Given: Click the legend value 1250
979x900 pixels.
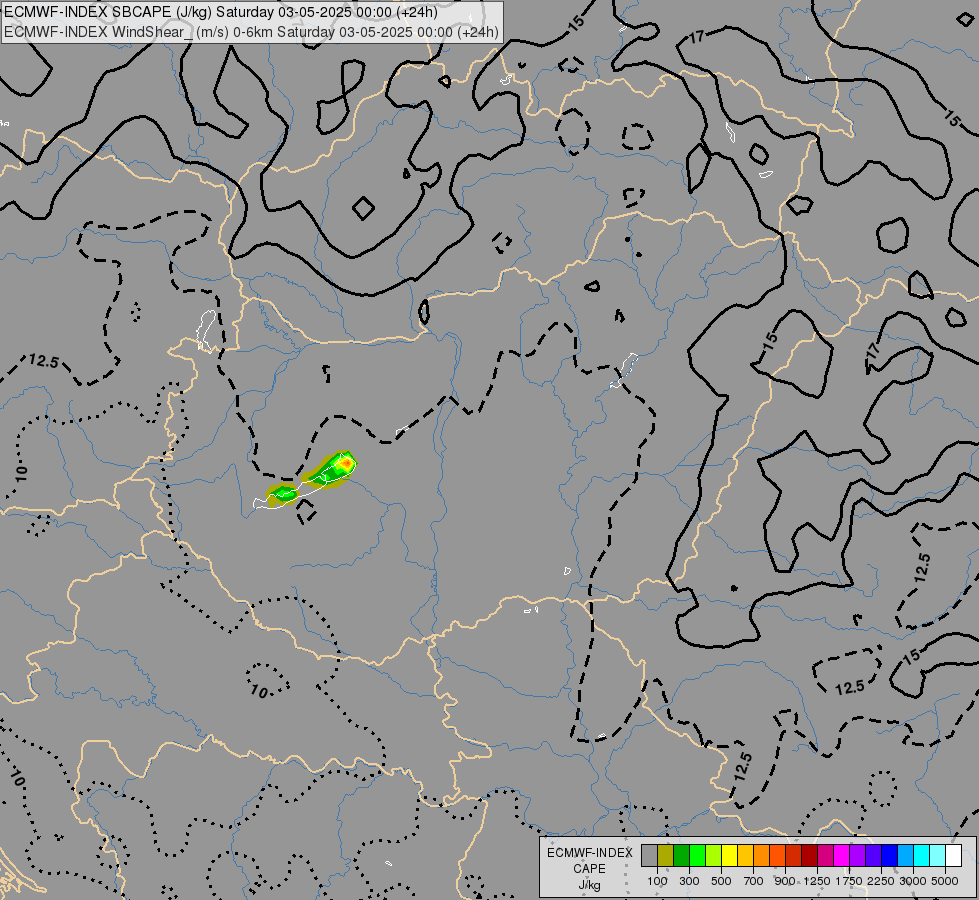Looking at the screenshot, I should [817, 881].
